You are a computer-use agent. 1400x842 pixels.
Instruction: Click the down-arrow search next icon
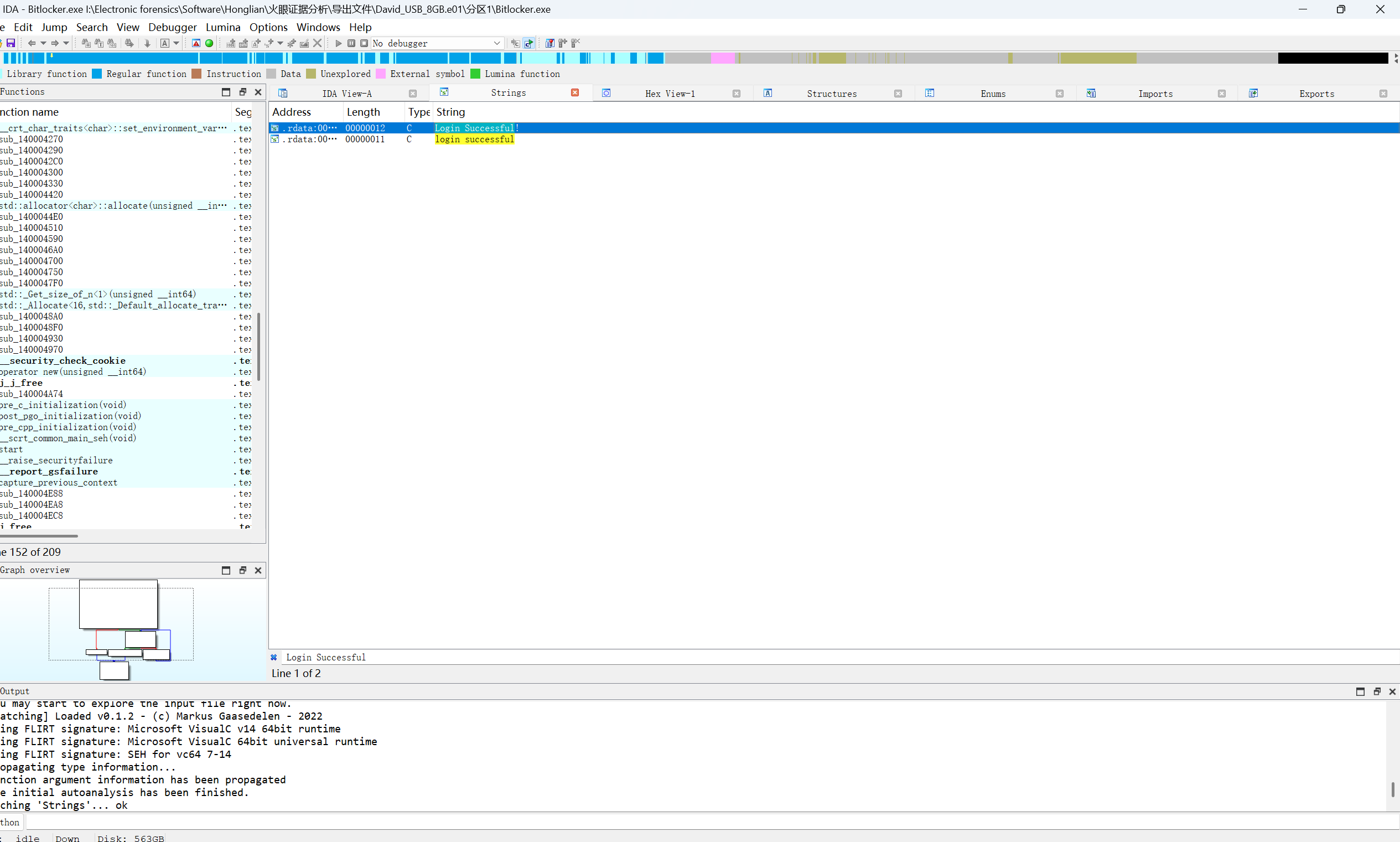tap(147, 43)
